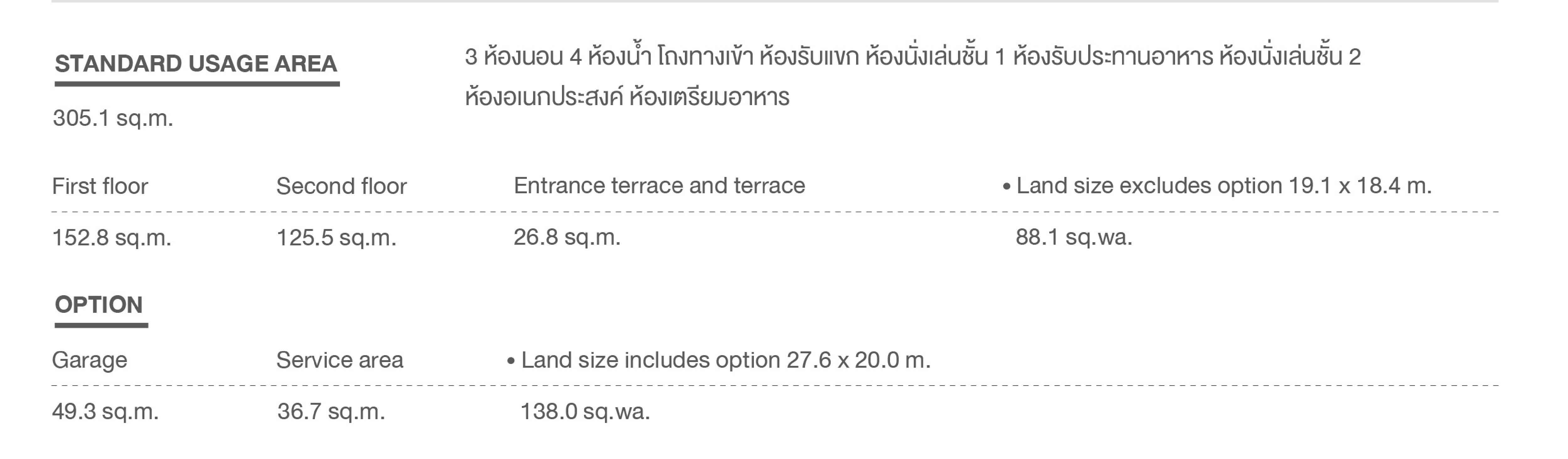Viewport: 1568px width, 459px height.
Task: Click the Garage label
Action: [89, 360]
